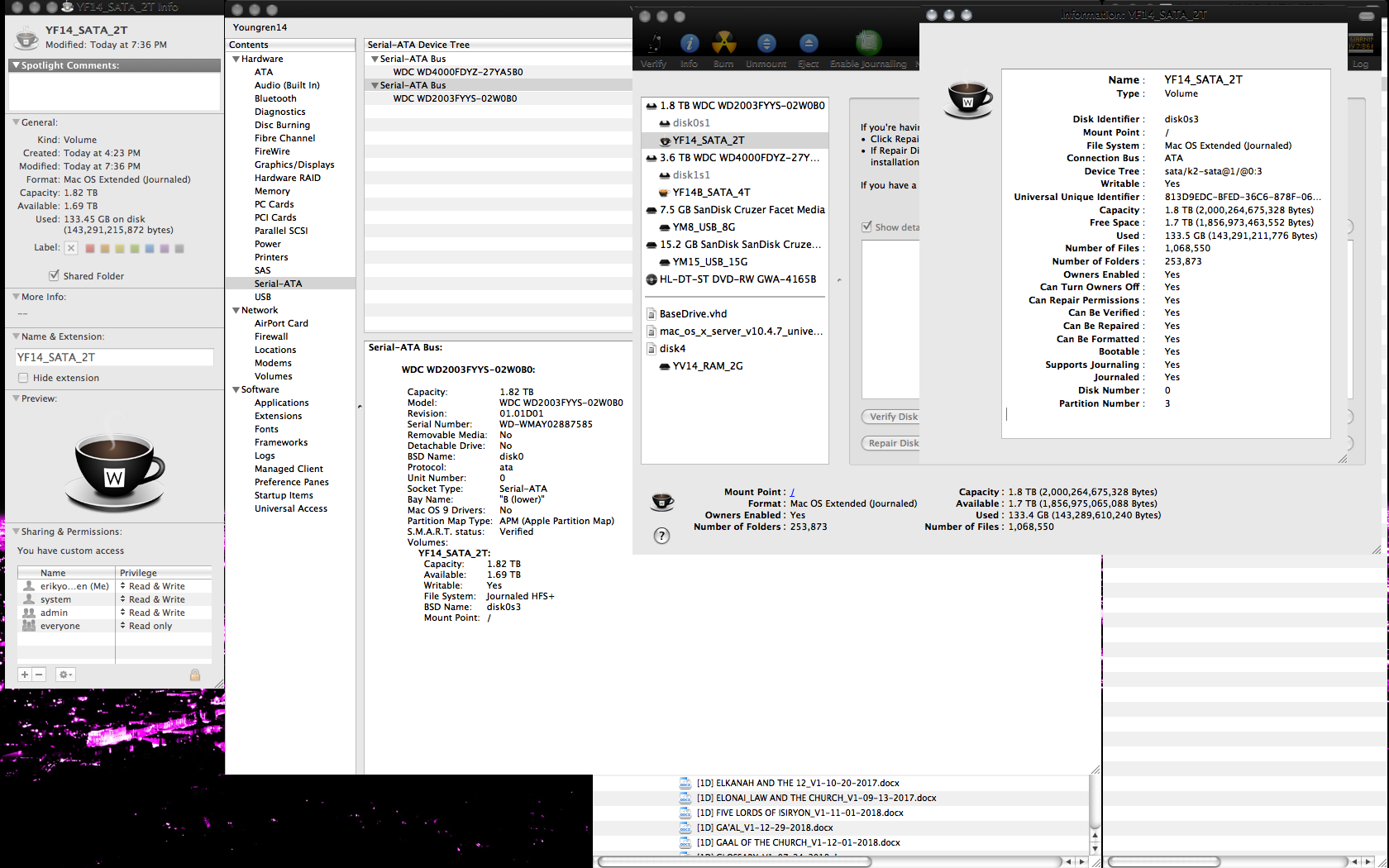
Task: Click the Eject toolbar icon
Action: click(809, 43)
